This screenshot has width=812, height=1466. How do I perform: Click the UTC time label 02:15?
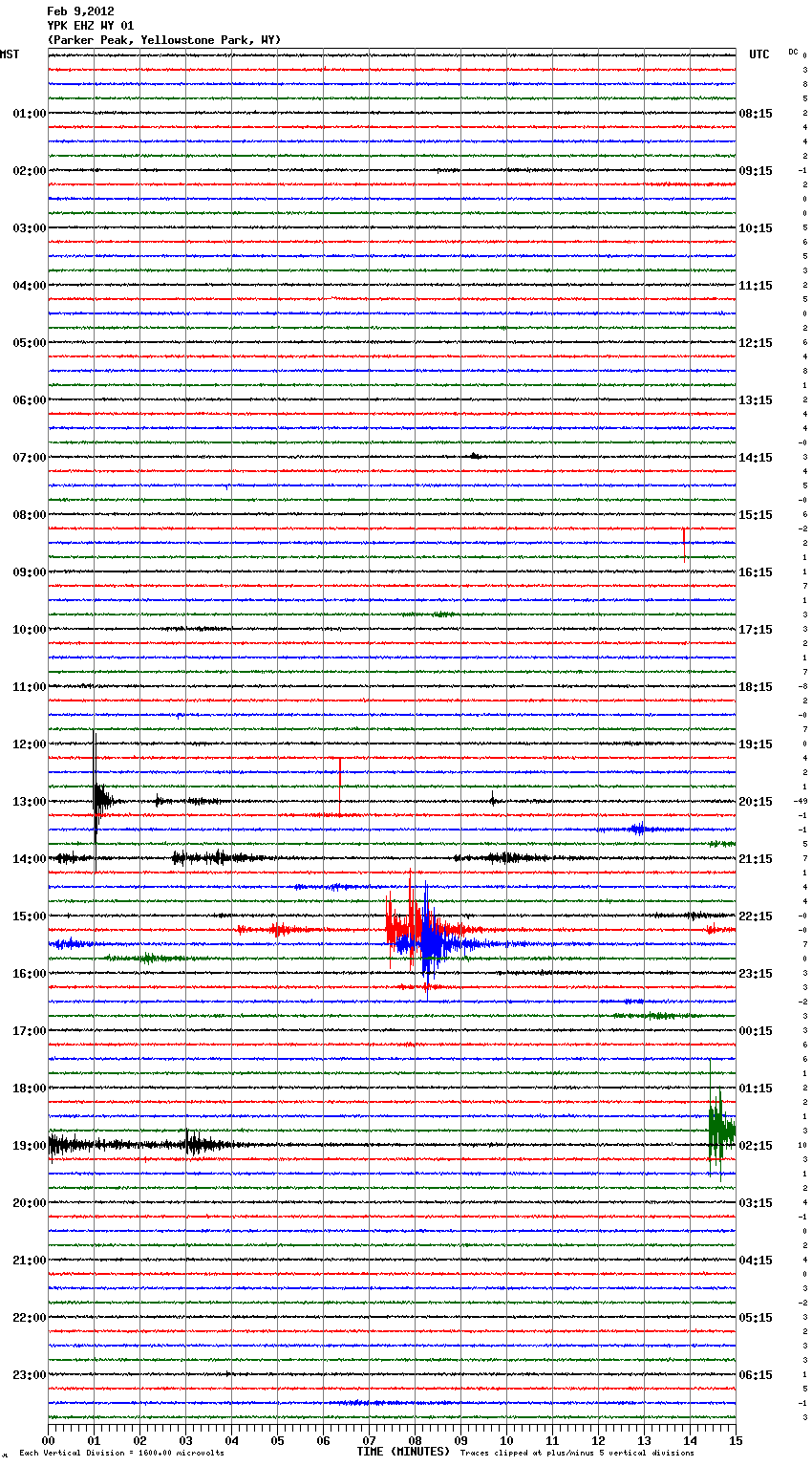point(756,1146)
